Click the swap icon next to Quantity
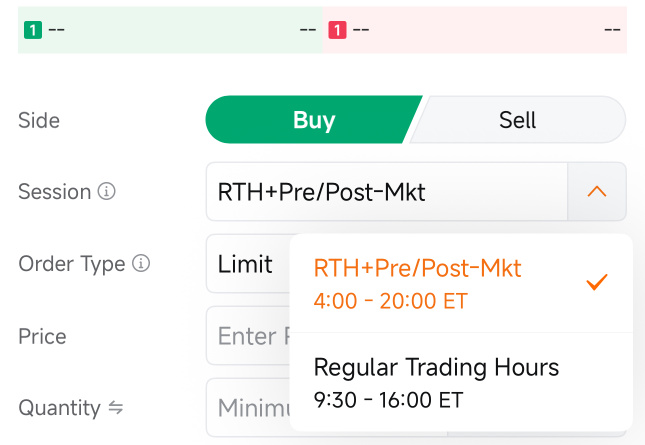The height and width of the screenshot is (445, 645). click(116, 408)
